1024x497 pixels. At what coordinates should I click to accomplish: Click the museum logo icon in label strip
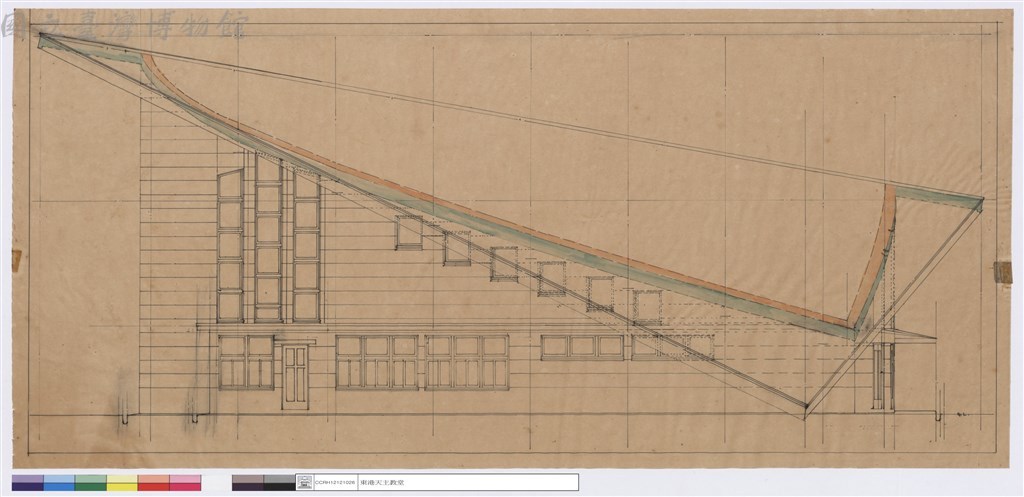tap(304, 483)
